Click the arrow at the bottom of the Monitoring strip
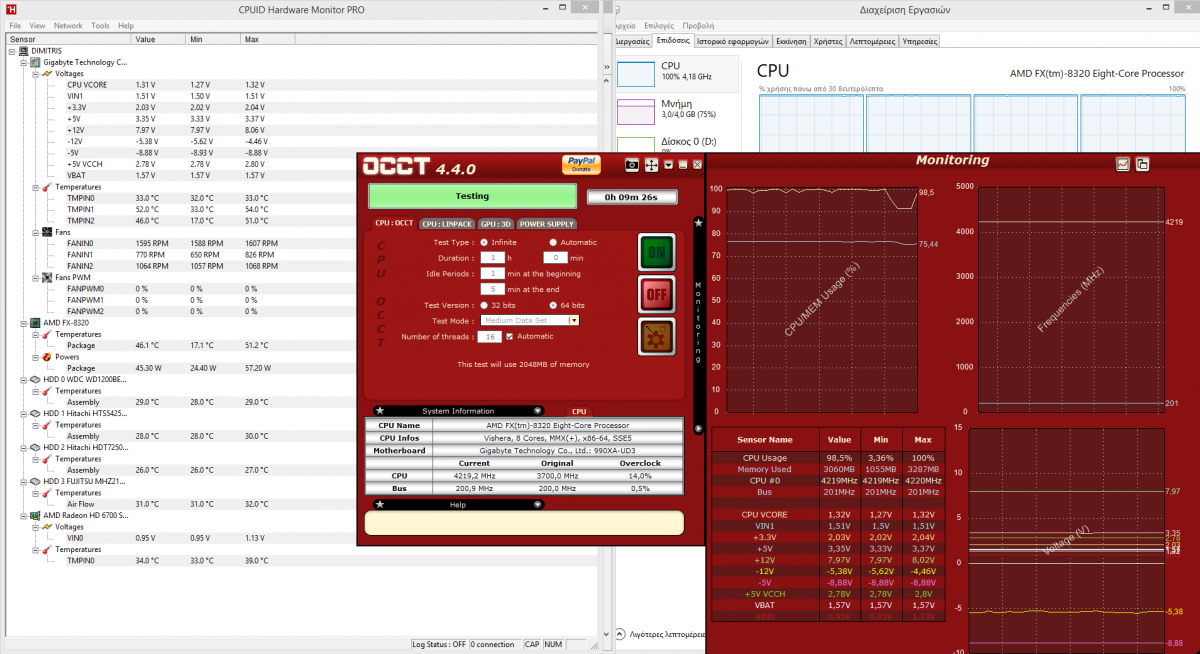Viewport: 1200px width, 654px height. pyautogui.click(x=698, y=429)
